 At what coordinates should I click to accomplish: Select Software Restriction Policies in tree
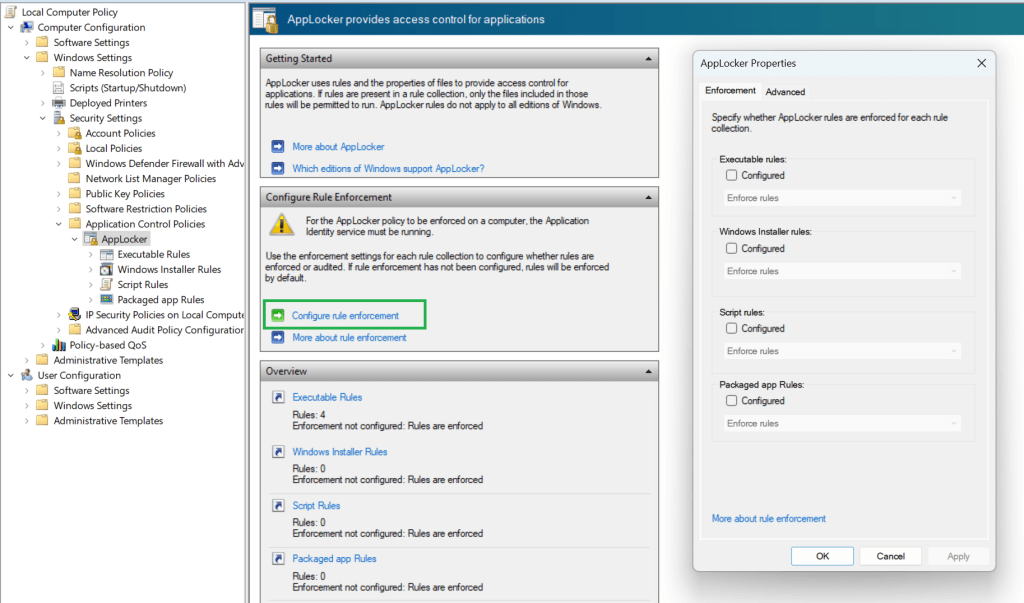click(x=146, y=209)
